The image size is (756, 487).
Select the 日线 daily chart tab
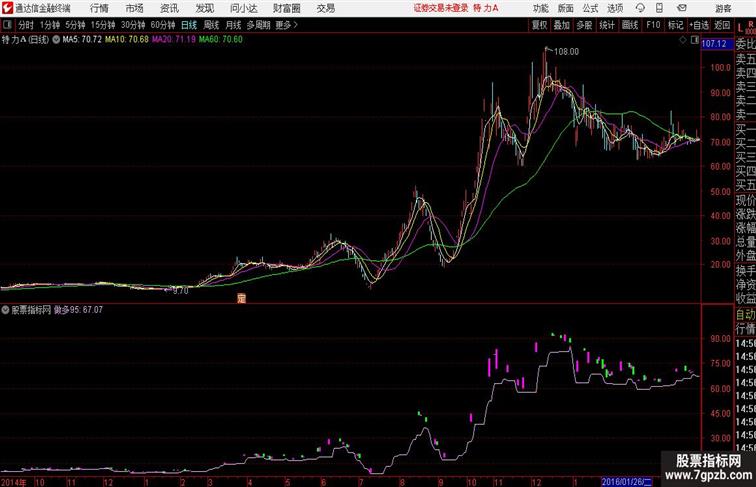(x=189, y=25)
